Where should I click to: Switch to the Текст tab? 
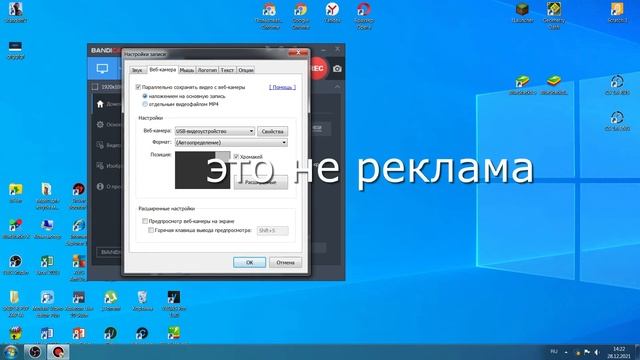[227, 70]
